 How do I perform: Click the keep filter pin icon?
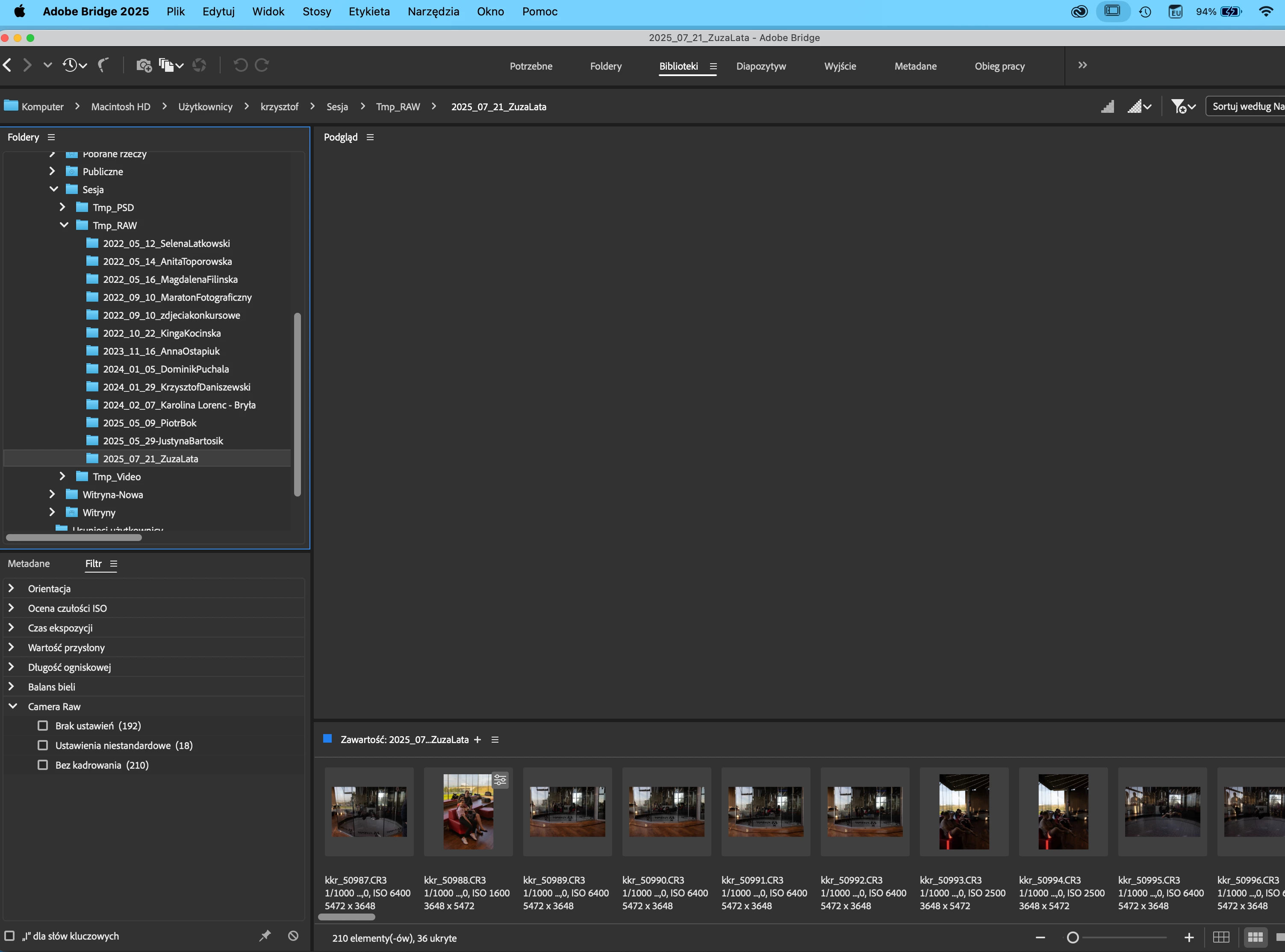pyautogui.click(x=265, y=936)
